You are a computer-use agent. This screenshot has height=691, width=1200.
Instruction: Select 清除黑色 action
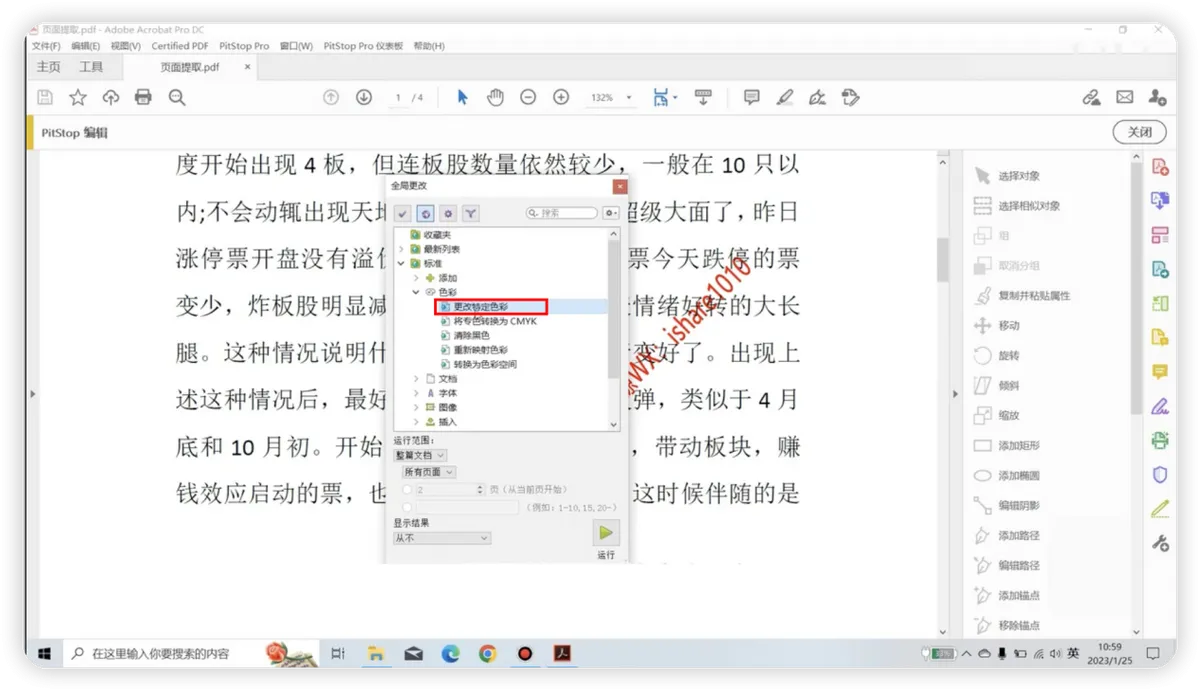click(467, 336)
